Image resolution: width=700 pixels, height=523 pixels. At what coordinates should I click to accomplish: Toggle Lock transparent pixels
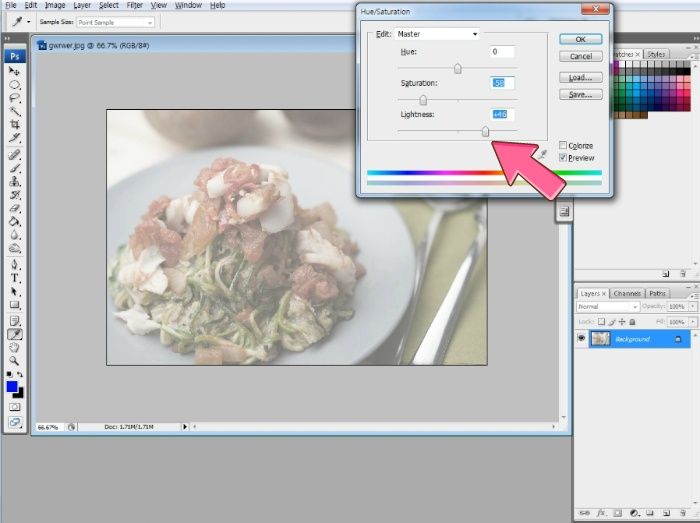tap(601, 322)
